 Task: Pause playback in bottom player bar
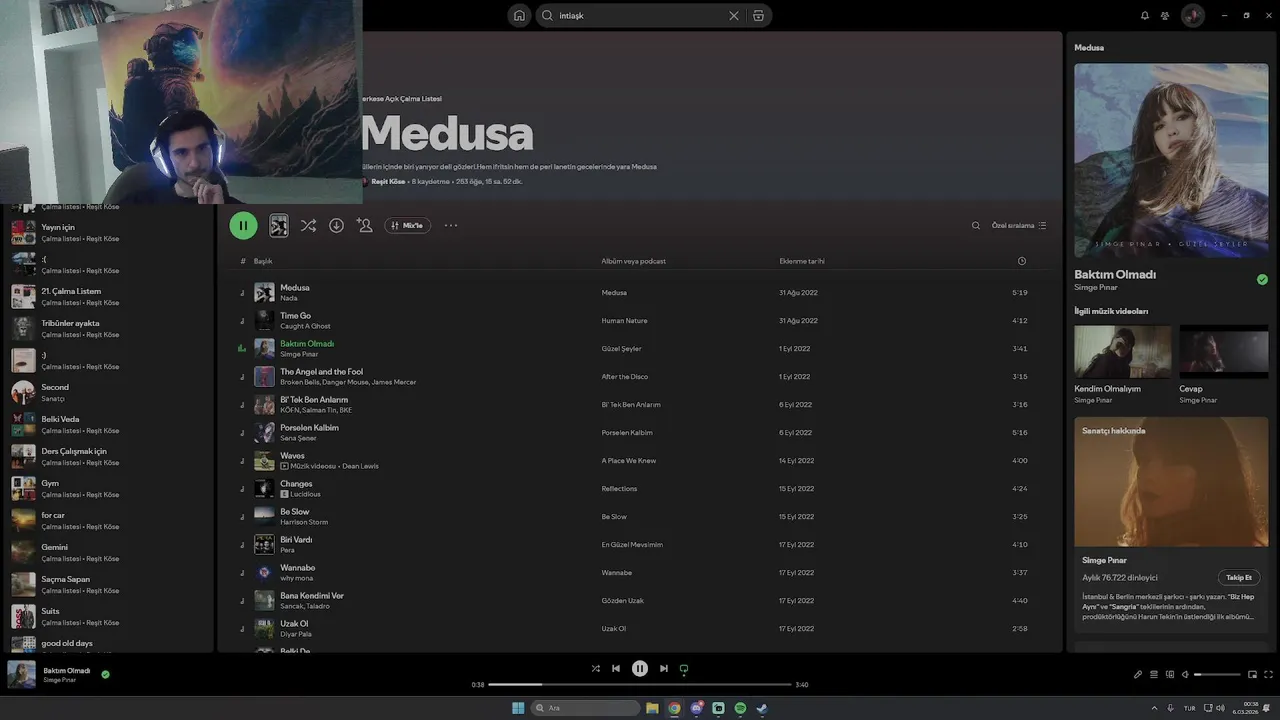click(640, 669)
